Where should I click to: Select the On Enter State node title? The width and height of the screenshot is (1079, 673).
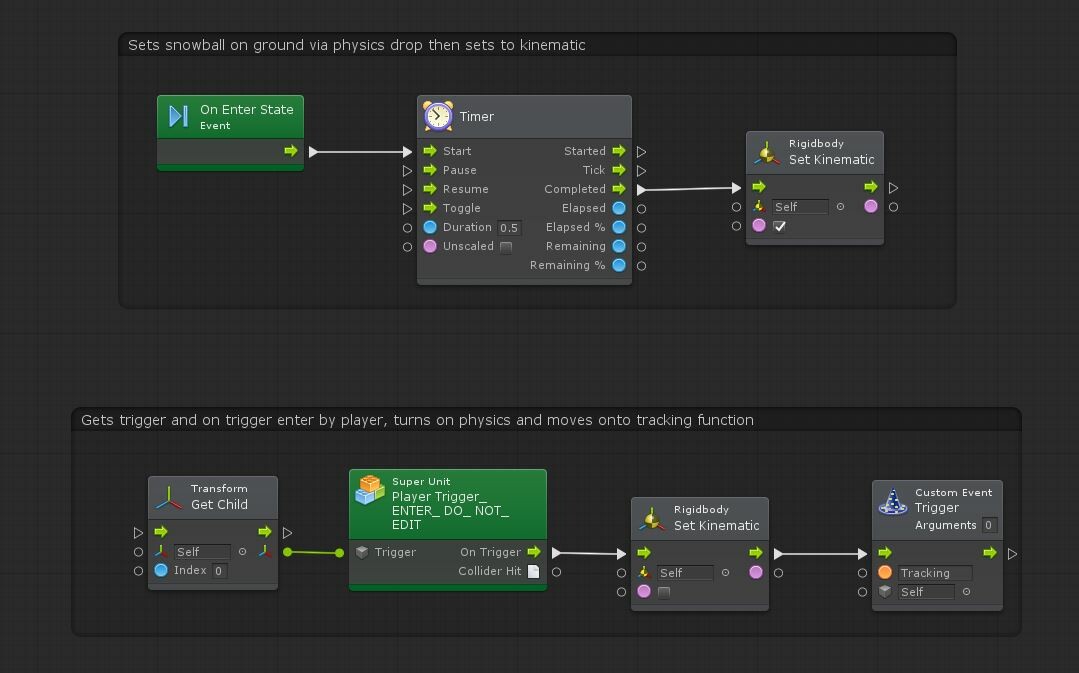[x=246, y=109]
